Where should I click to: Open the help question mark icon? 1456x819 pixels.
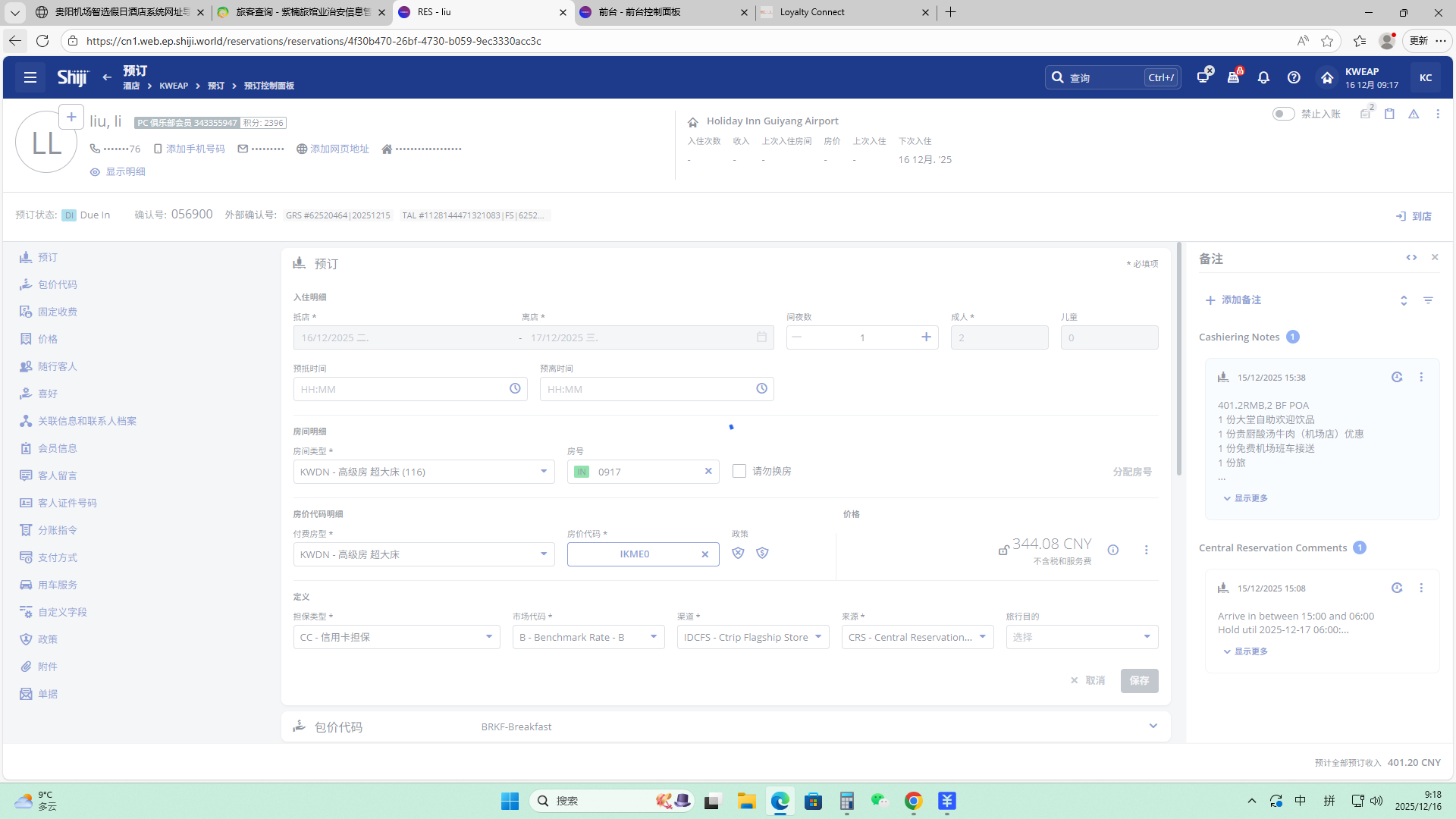tap(1294, 77)
